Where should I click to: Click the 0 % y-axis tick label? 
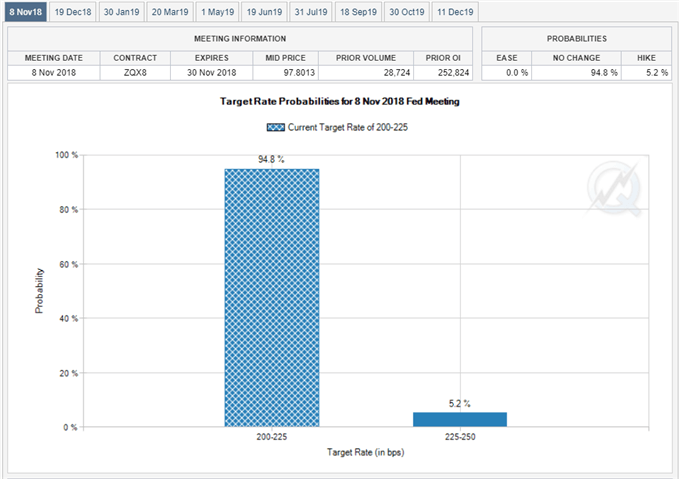click(x=70, y=427)
